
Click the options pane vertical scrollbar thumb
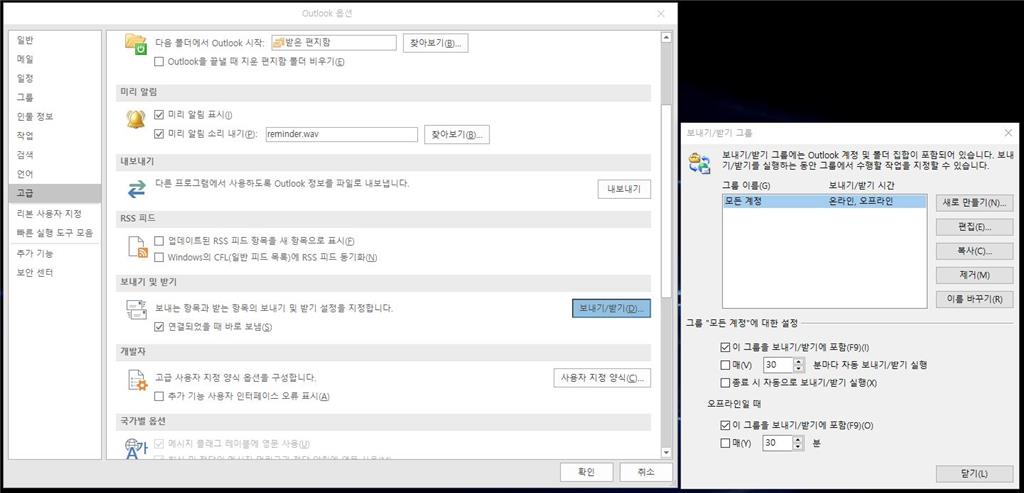coord(666,200)
